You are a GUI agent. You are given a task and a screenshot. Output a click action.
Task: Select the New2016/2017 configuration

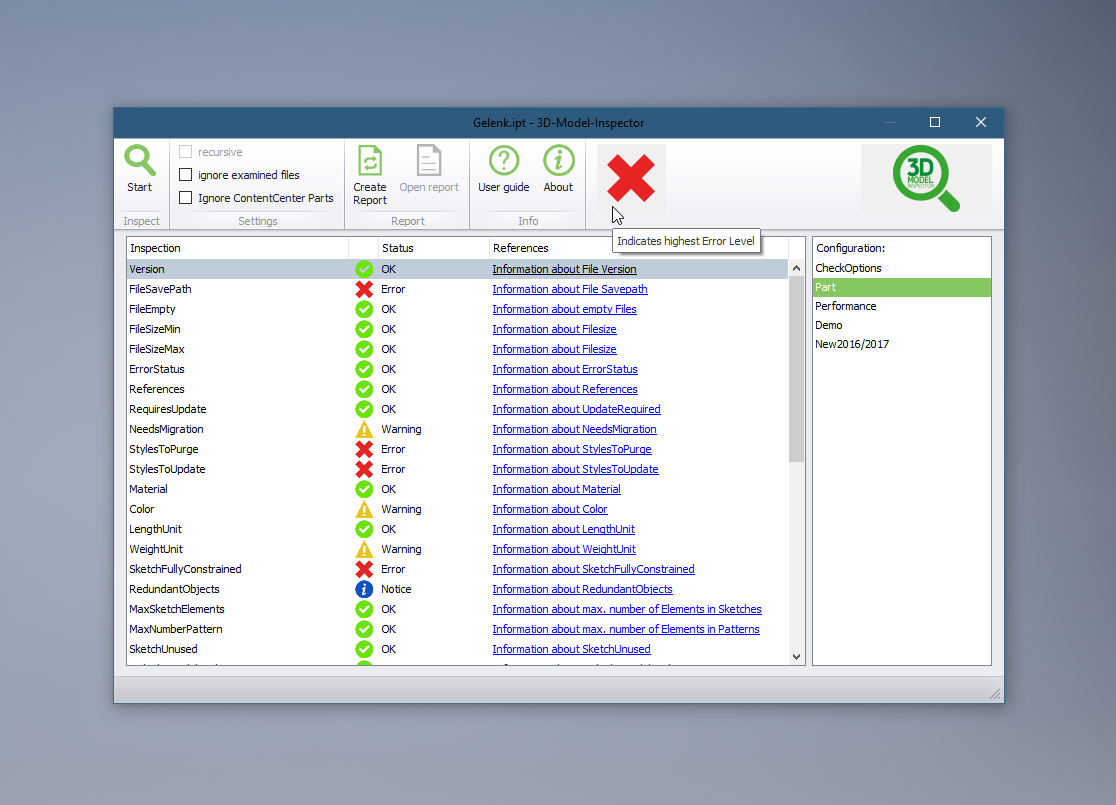coord(901,344)
